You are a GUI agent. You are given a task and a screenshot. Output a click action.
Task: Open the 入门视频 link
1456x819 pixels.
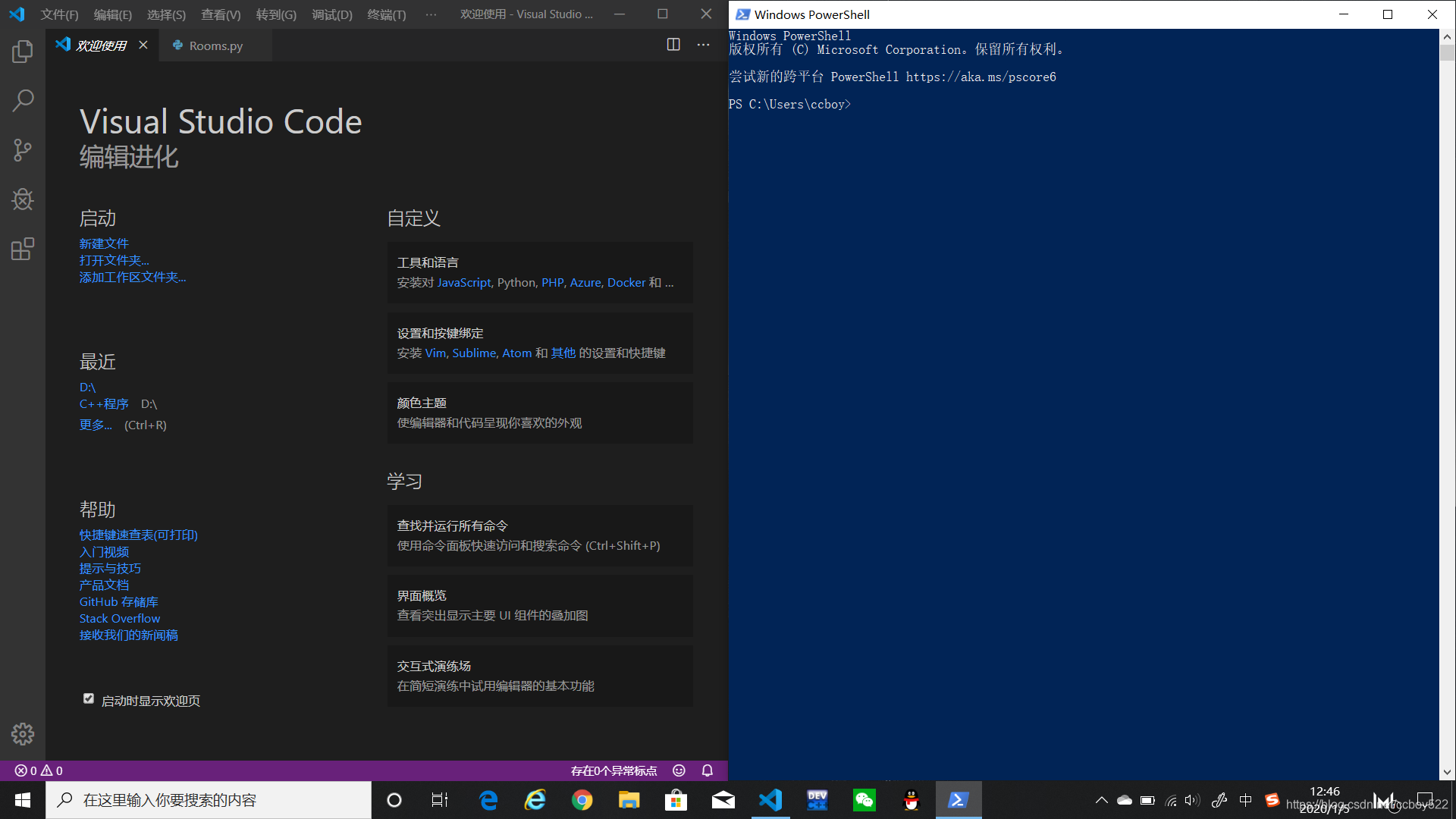[104, 551]
